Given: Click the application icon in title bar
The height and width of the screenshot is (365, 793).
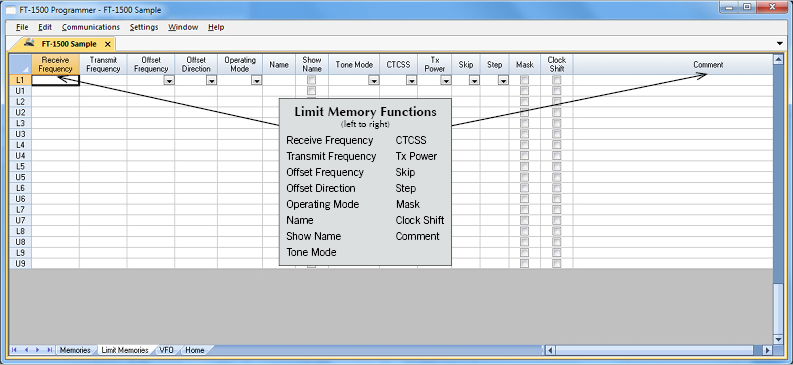Looking at the screenshot, I should pyautogui.click(x=10, y=10).
